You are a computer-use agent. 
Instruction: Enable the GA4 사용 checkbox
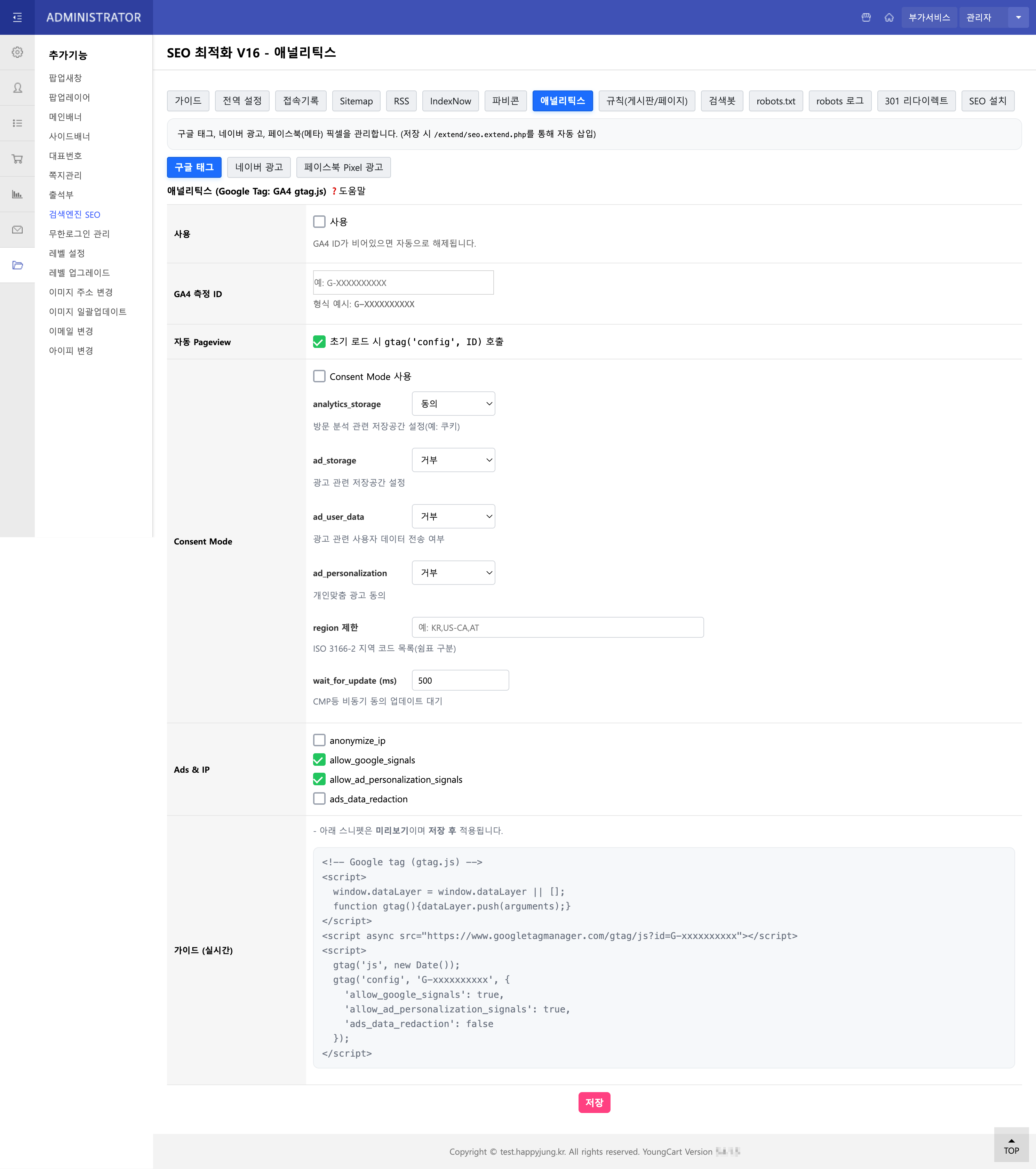[x=319, y=222]
